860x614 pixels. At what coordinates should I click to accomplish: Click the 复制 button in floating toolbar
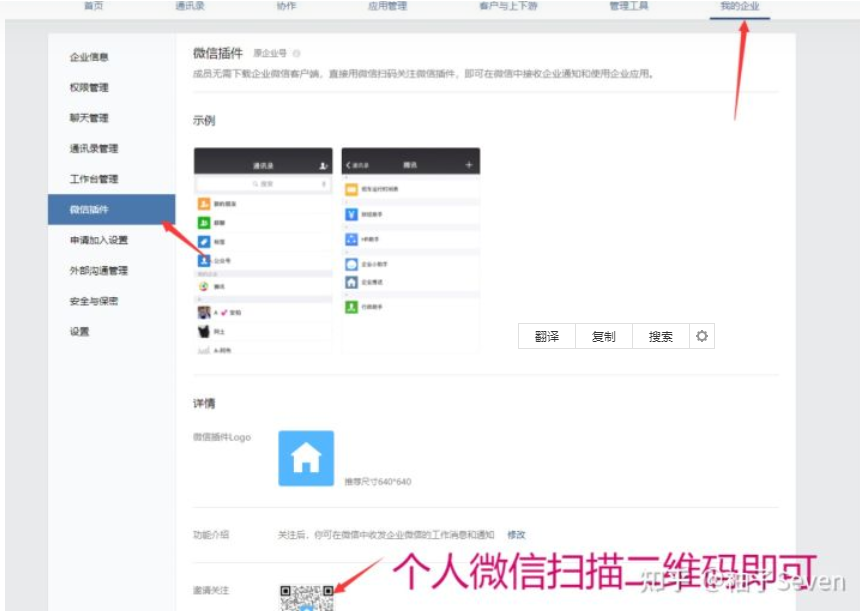tap(604, 336)
